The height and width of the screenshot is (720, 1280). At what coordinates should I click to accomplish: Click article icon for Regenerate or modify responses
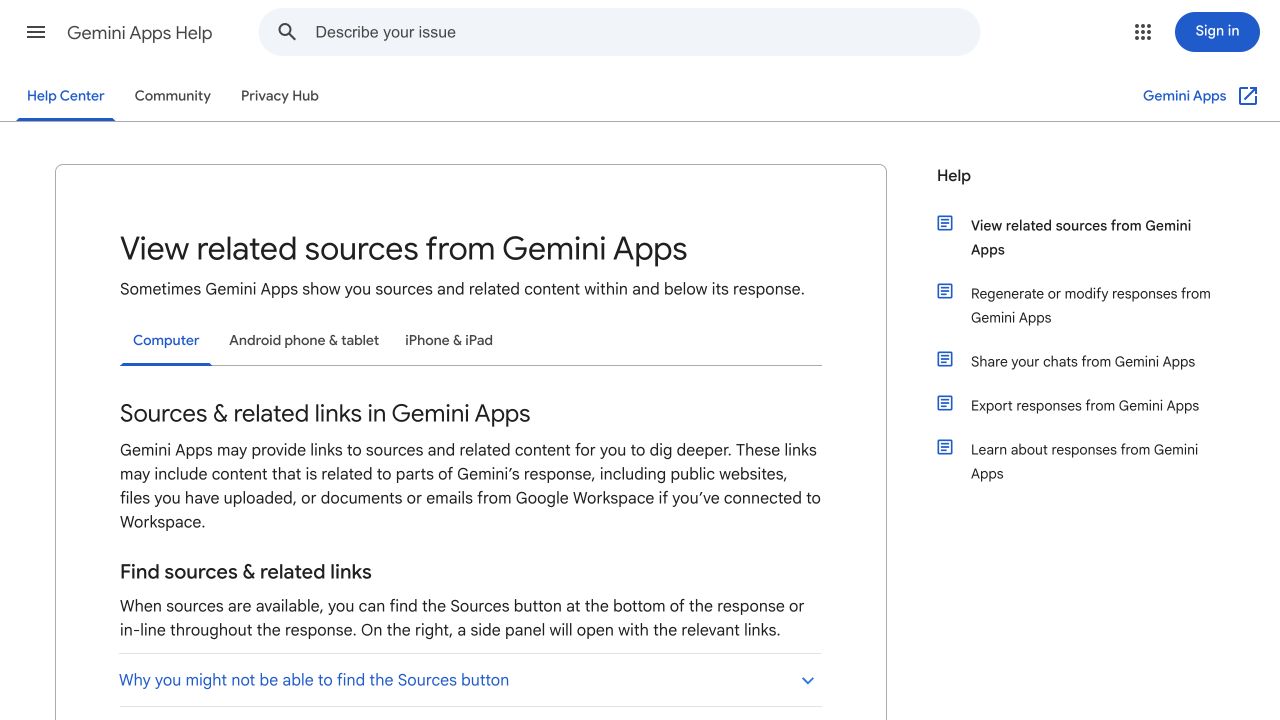[945, 291]
